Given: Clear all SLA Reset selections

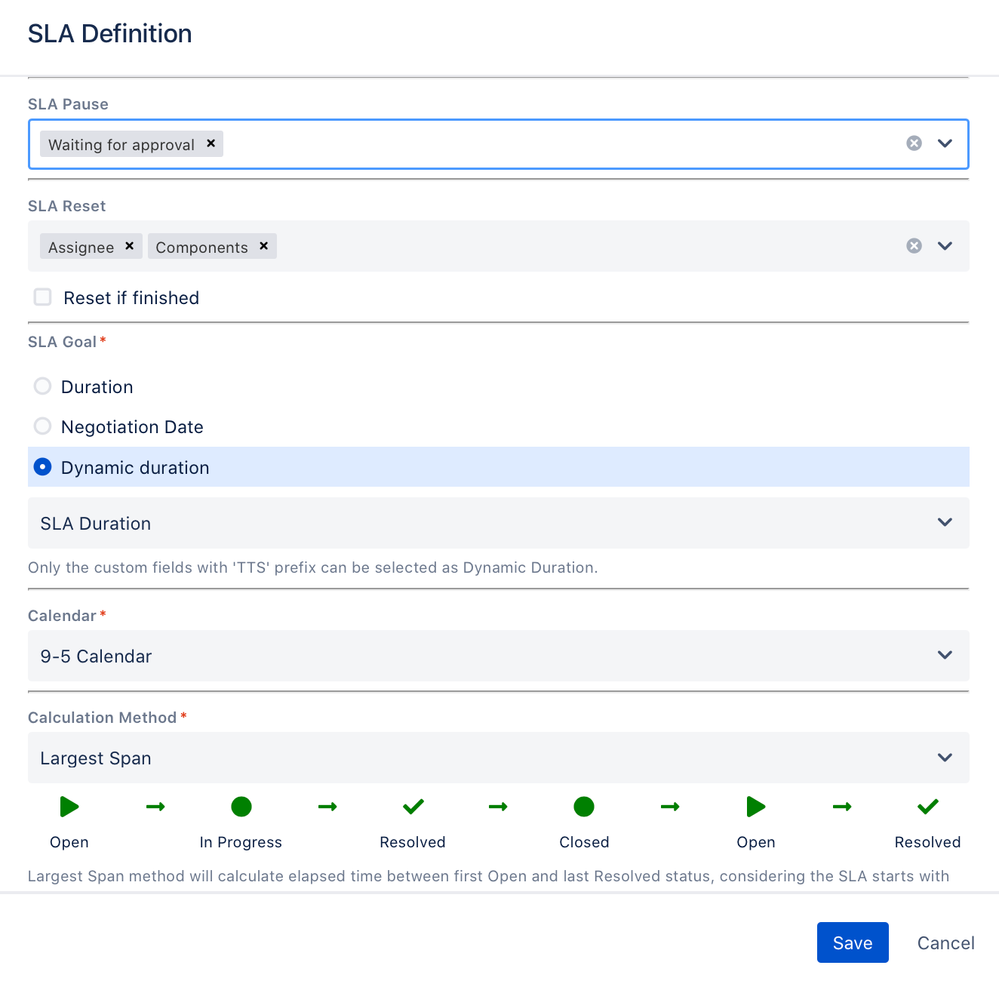Looking at the screenshot, I should coord(914,246).
